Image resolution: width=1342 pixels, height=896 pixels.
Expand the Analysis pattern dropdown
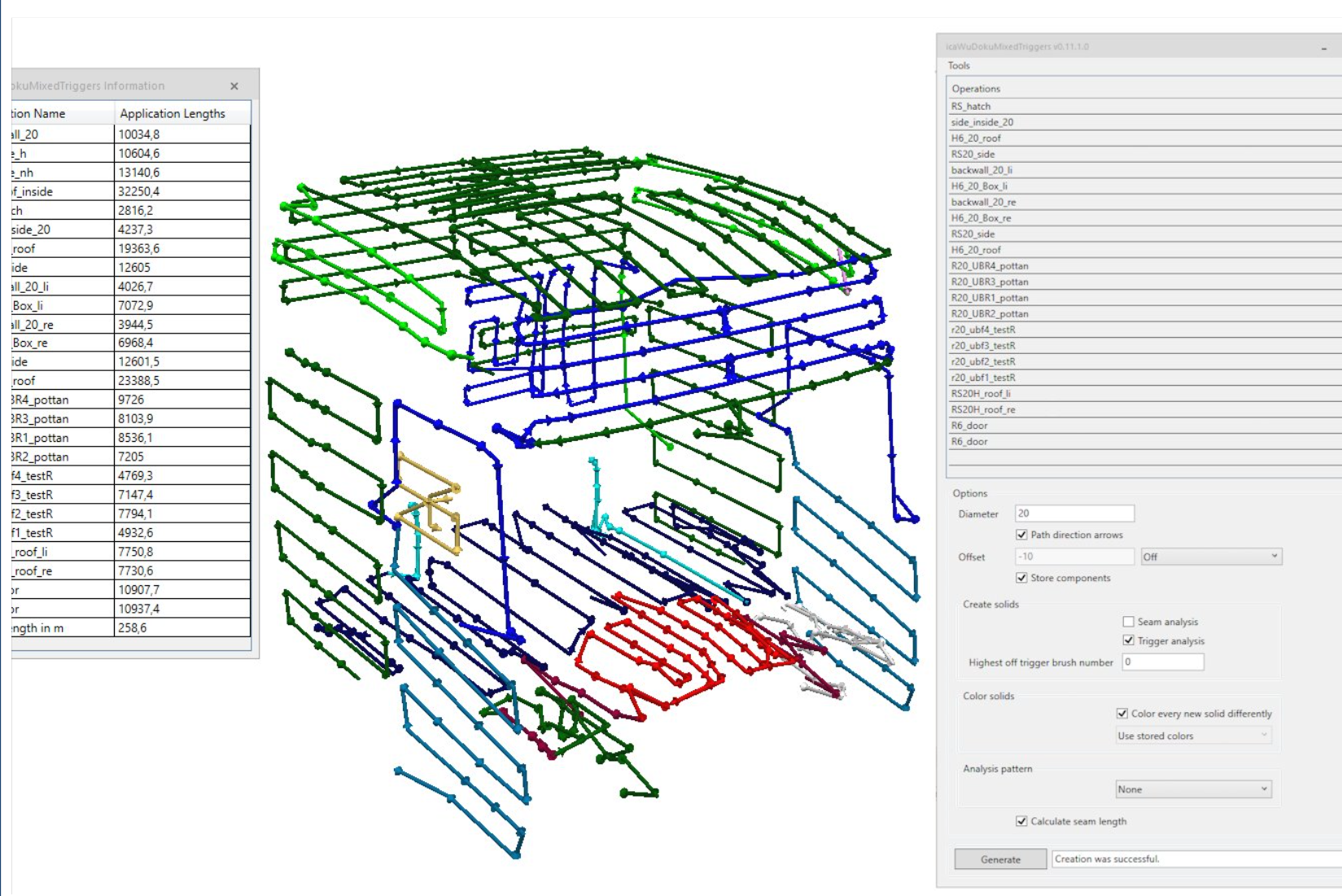coord(1192,789)
